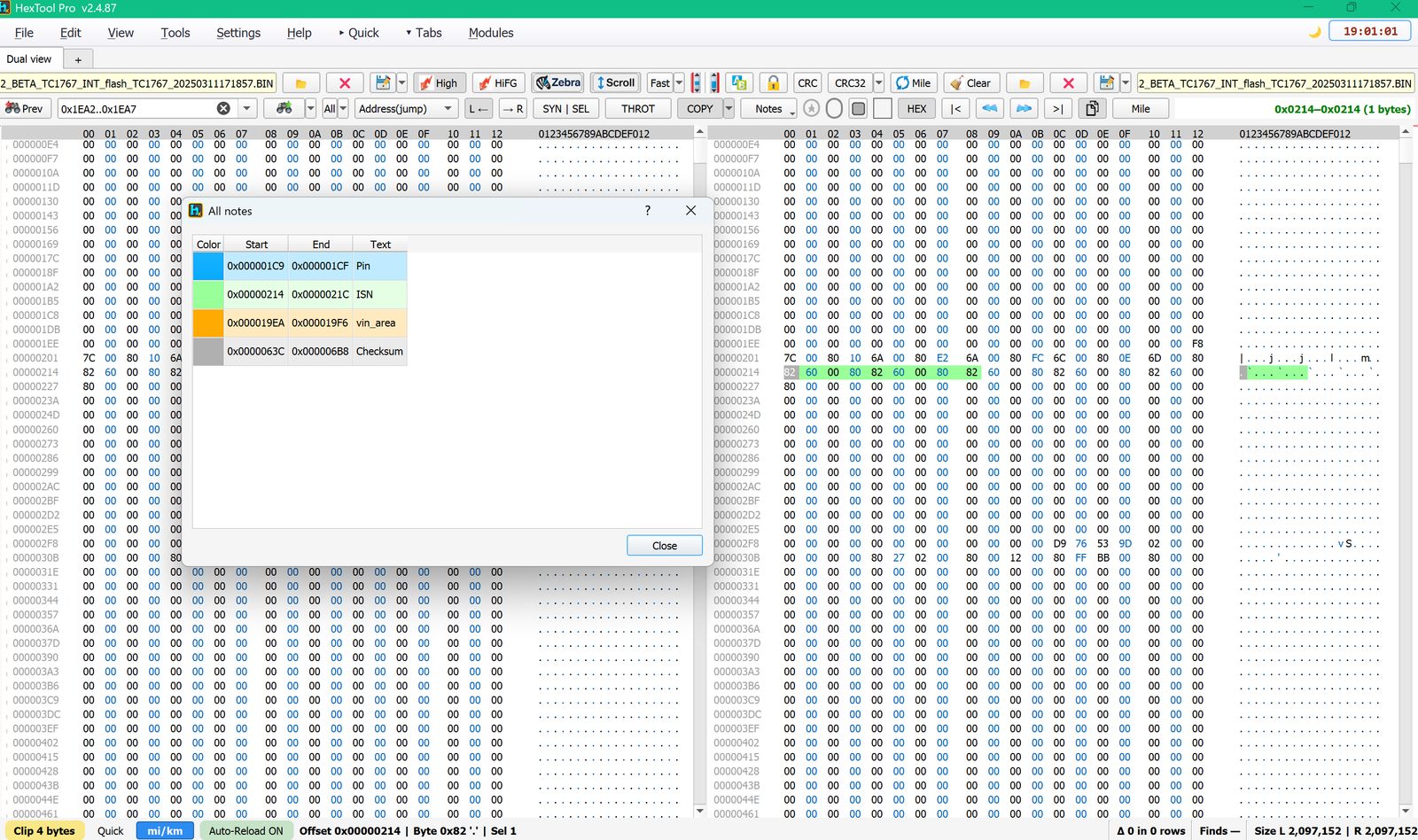Toggle Zebra striping mode
The height and width of the screenshot is (840, 1418).
558,83
